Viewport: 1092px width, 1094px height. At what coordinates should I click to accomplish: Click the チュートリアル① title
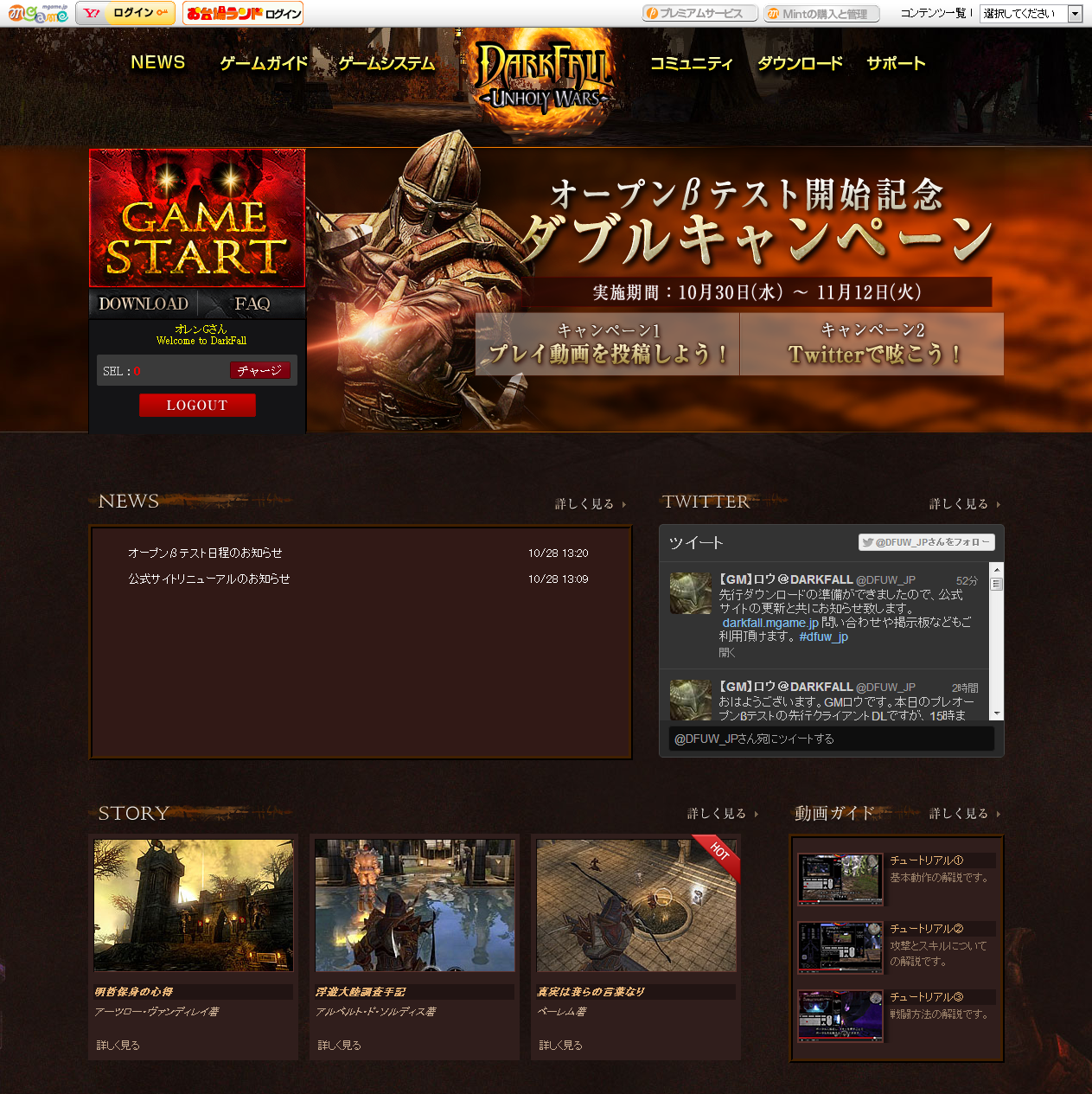pyautogui.click(x=927, y=860)
